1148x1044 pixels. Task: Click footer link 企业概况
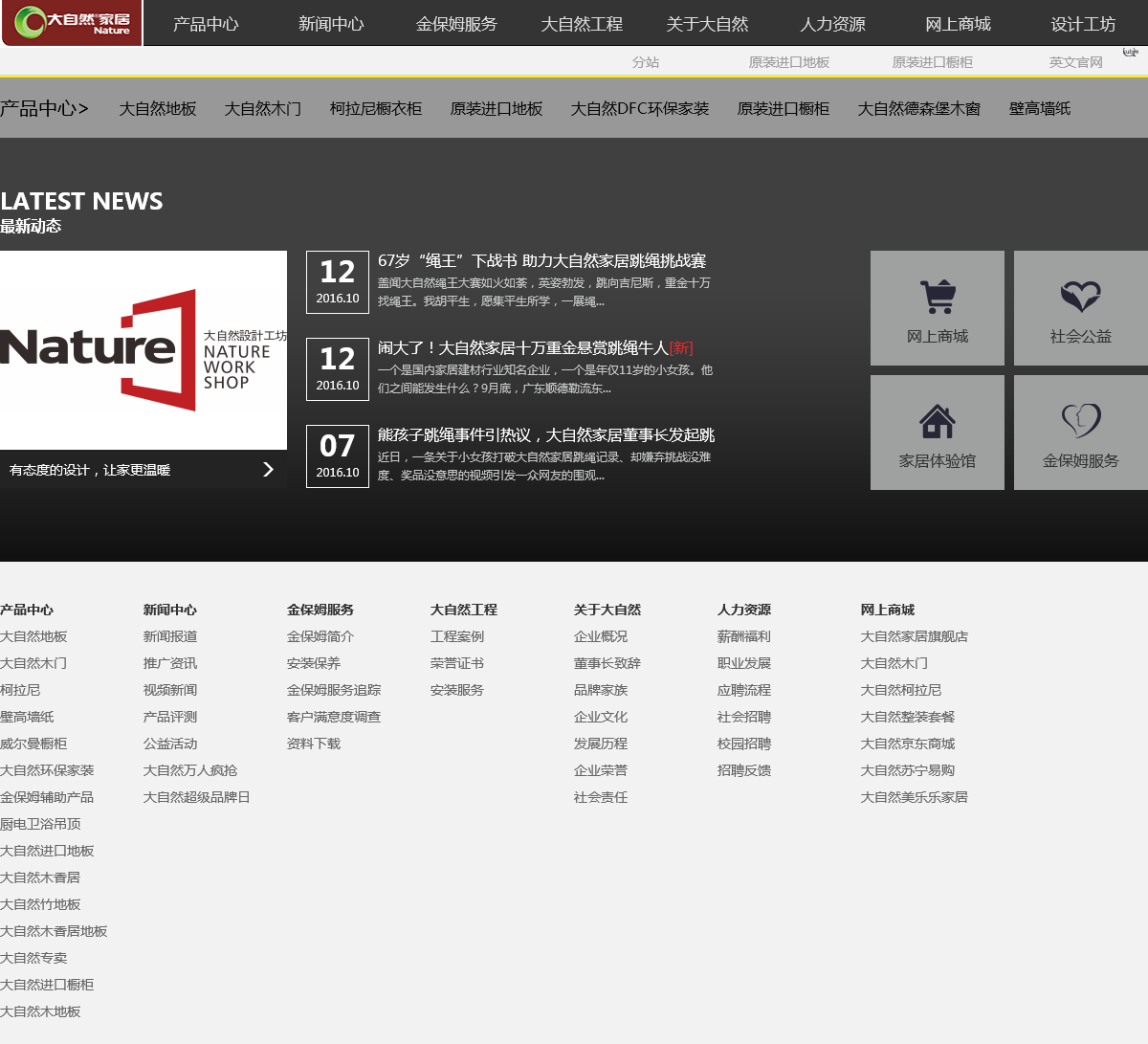click(x=601, y=636)
